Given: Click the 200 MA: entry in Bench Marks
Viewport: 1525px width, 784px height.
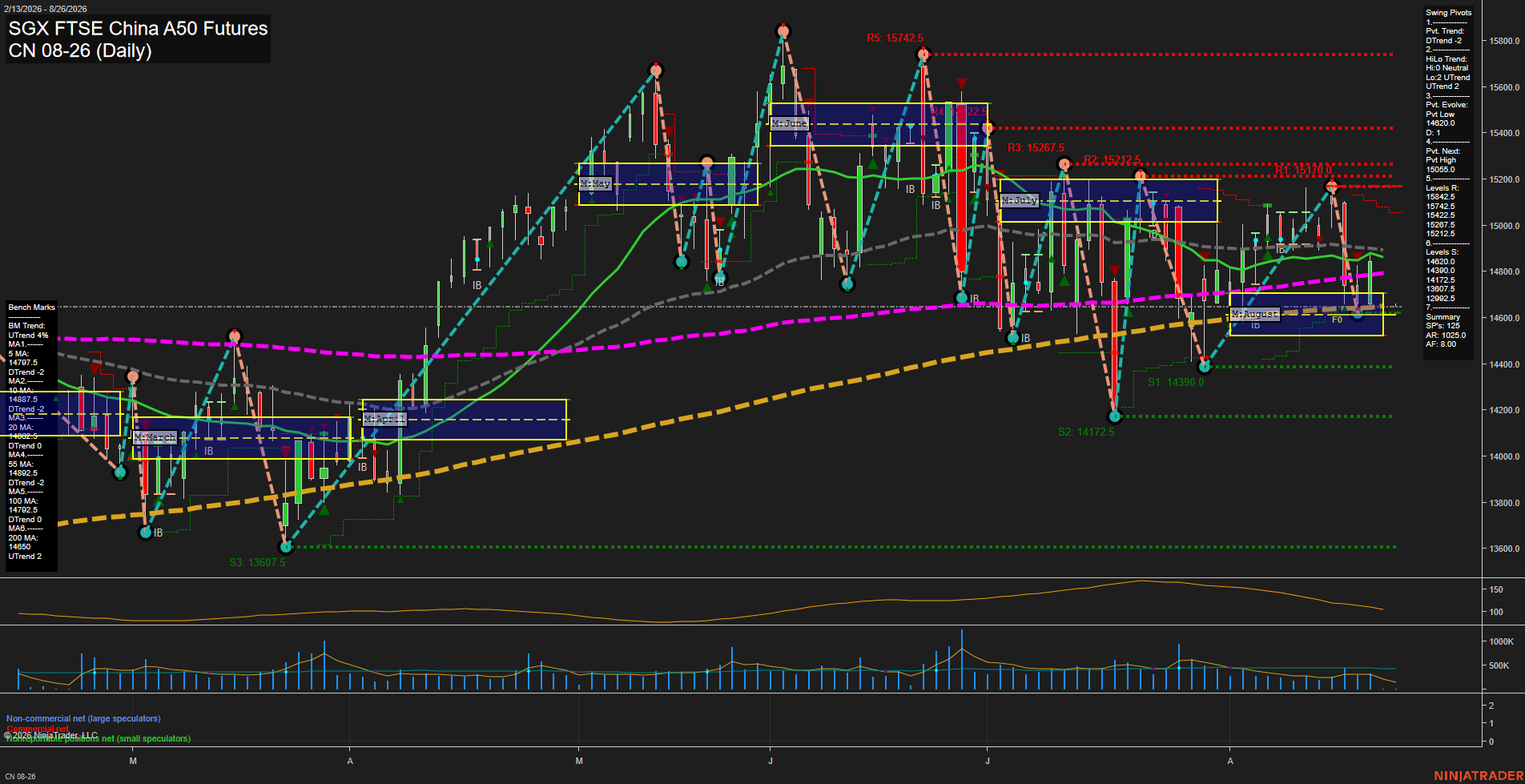Looking at the screenshot, I should (22, 538).
